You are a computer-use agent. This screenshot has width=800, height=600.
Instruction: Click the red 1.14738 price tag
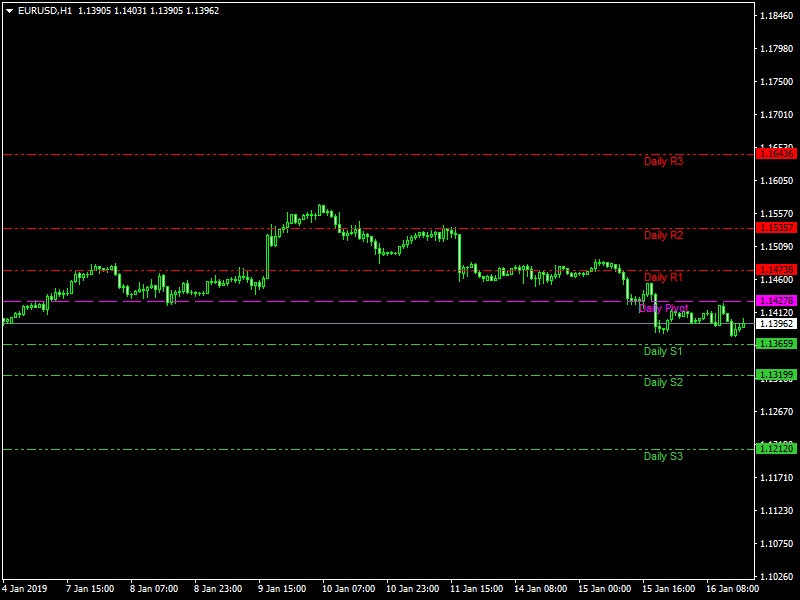click(777, 270)
